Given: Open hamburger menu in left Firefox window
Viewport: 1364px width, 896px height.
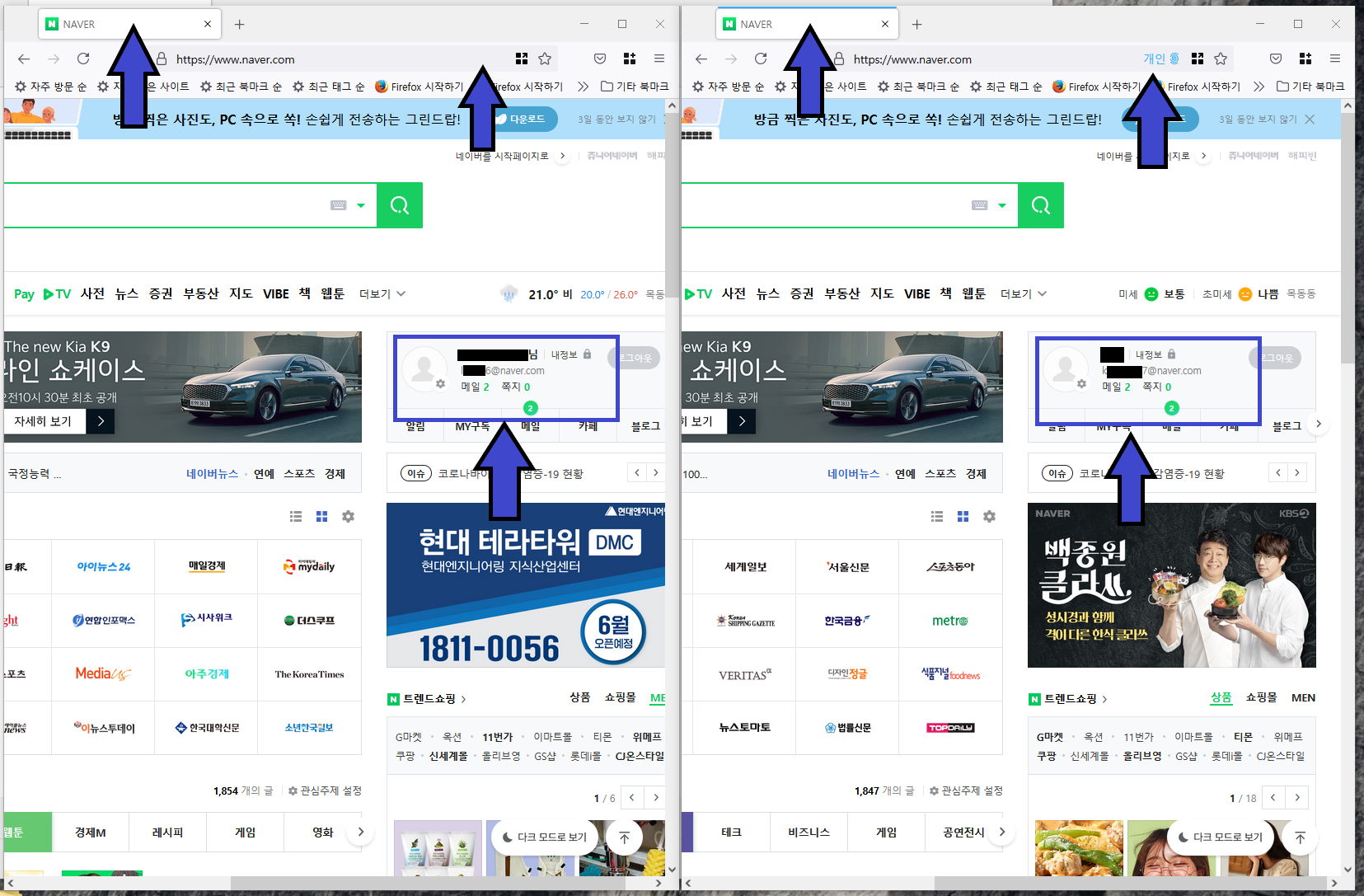Looking at the screenshot, I should pyautogui.click(x=659, y=59).
